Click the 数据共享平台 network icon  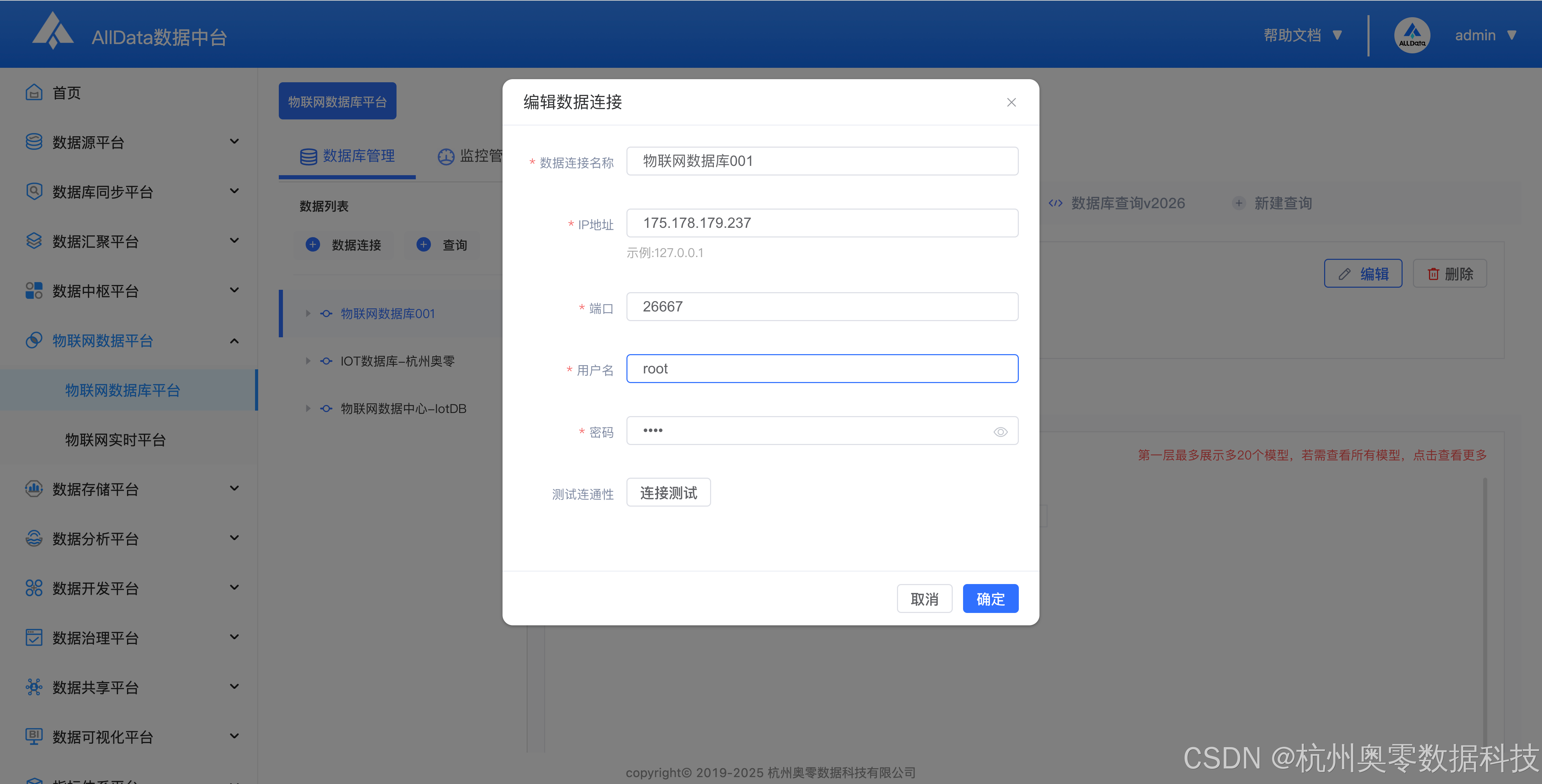pos(34,687)
